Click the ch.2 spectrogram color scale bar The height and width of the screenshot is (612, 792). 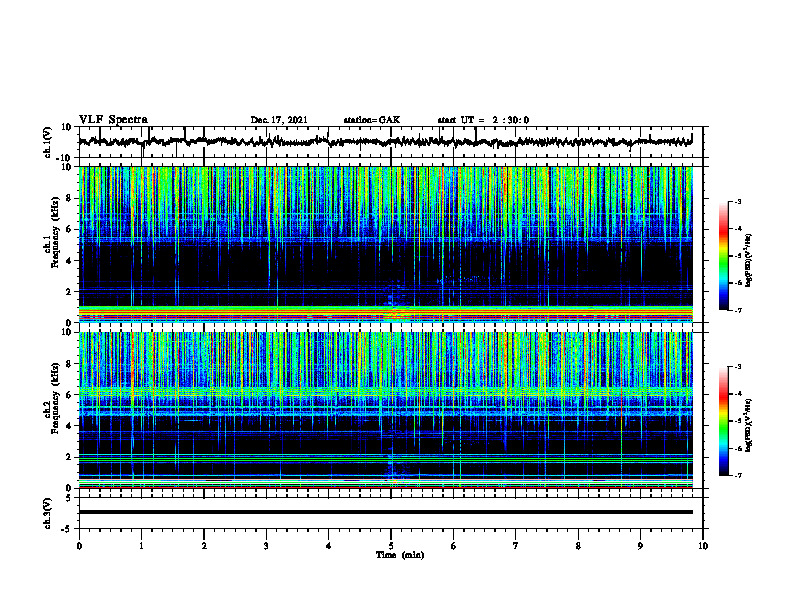pos(723,421)
